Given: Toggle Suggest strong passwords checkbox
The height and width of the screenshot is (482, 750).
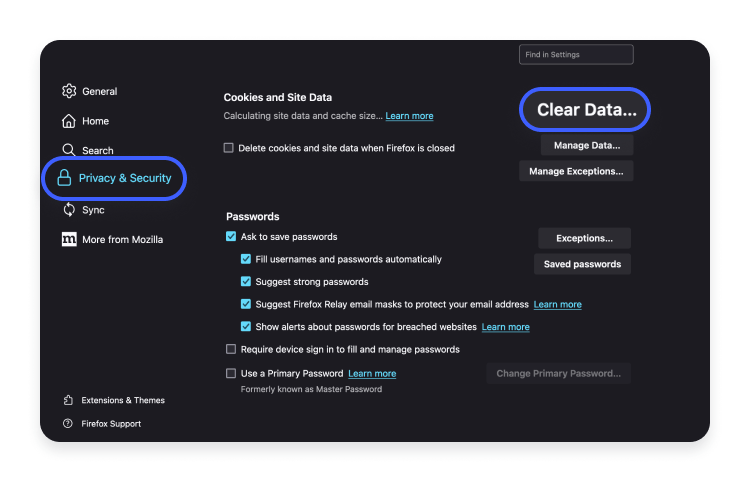Looking at the screenshot, I should [x=246, y=282].
